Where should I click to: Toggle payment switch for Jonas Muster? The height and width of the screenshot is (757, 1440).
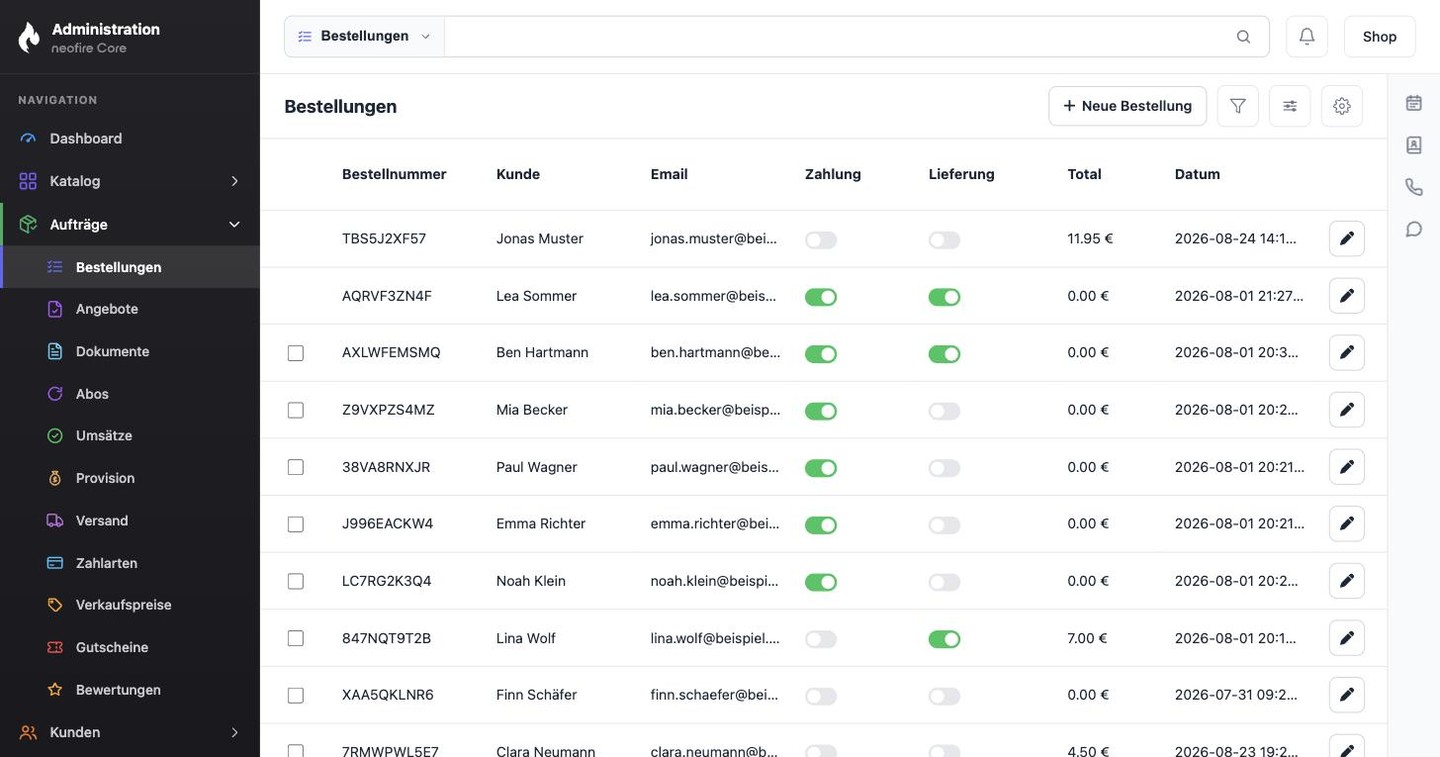[821, 240]
